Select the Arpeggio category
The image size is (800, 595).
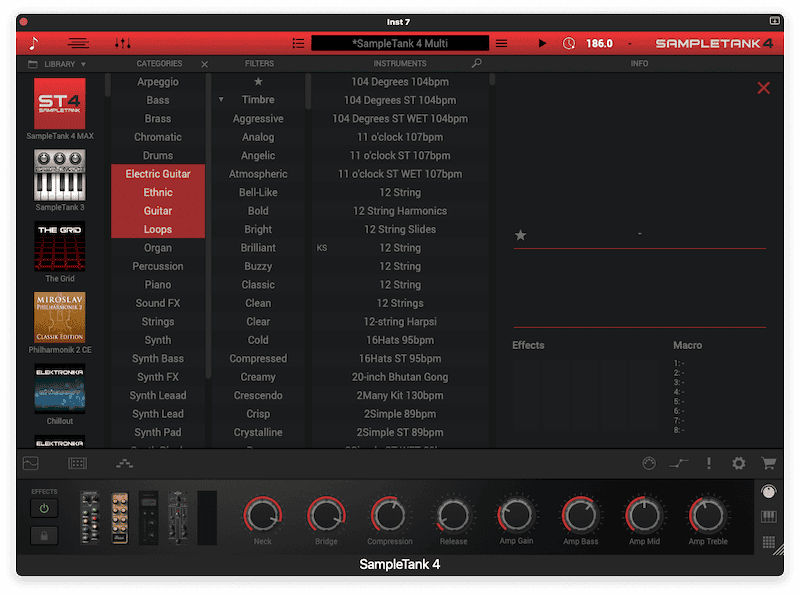click(158, 82)
